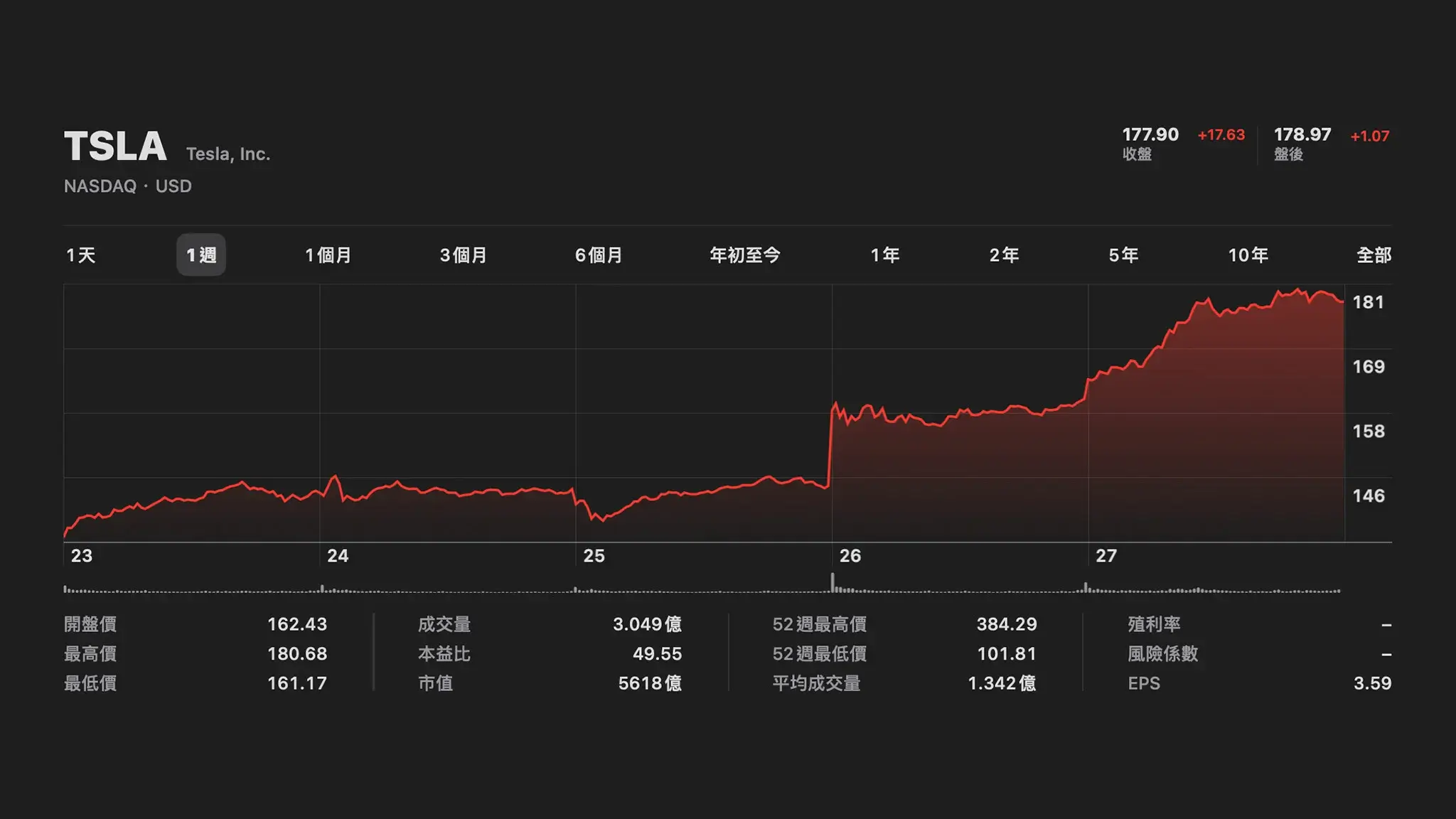
Task: Click the EPS label
Action: coord(1143,683)
